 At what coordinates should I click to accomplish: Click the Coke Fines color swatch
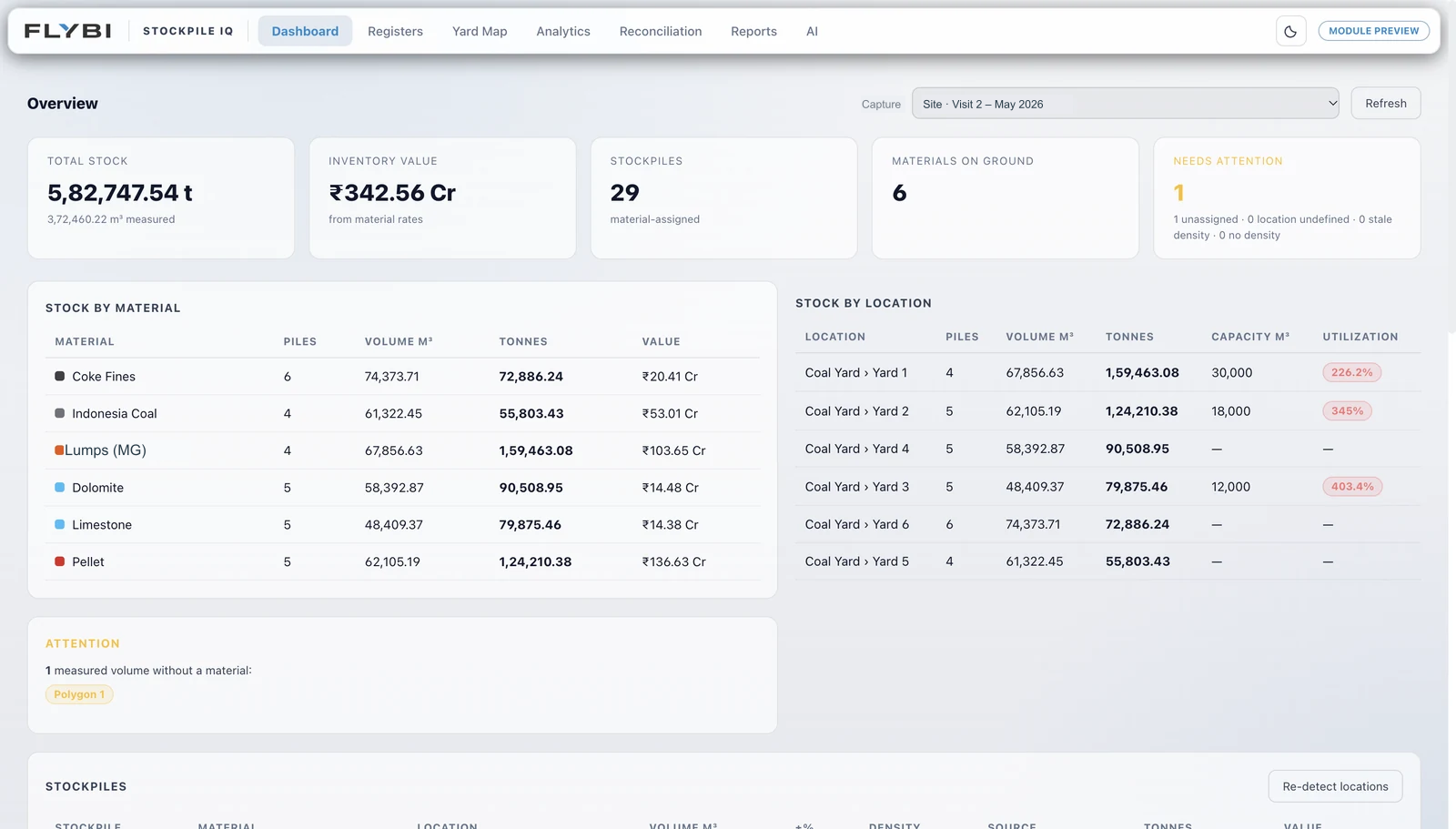click(x=60, y=376)
